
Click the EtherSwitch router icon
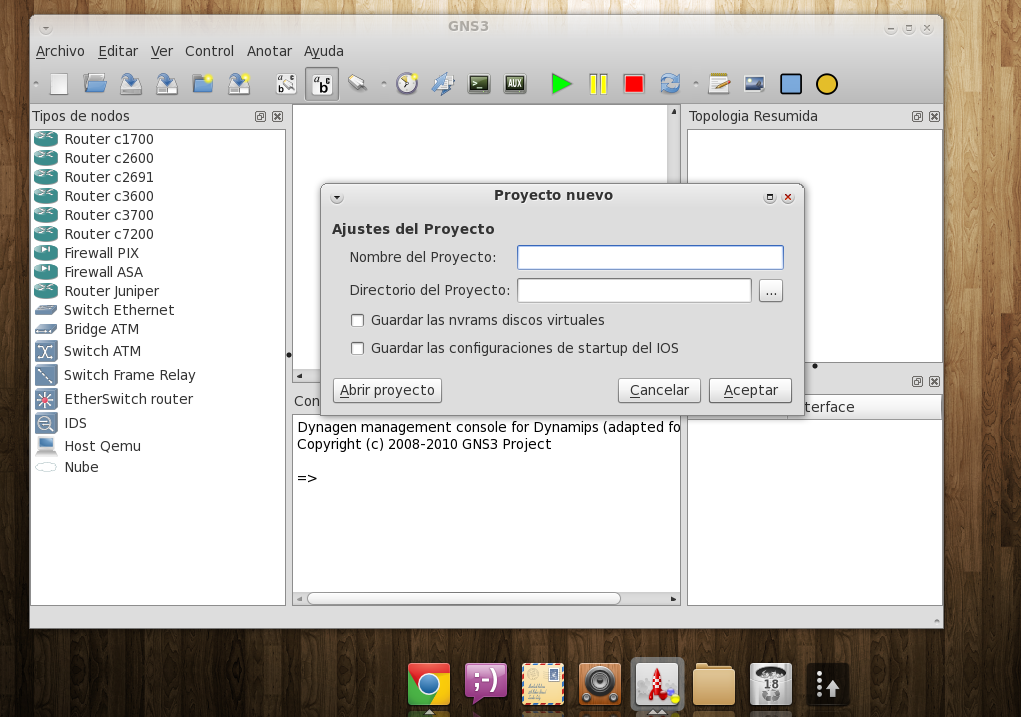(46, 399)
